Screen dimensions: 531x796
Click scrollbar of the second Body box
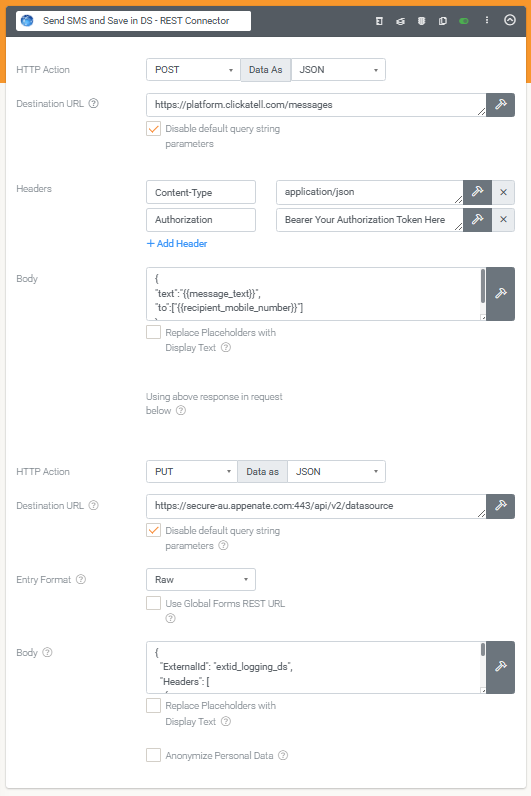pos(483,650)
